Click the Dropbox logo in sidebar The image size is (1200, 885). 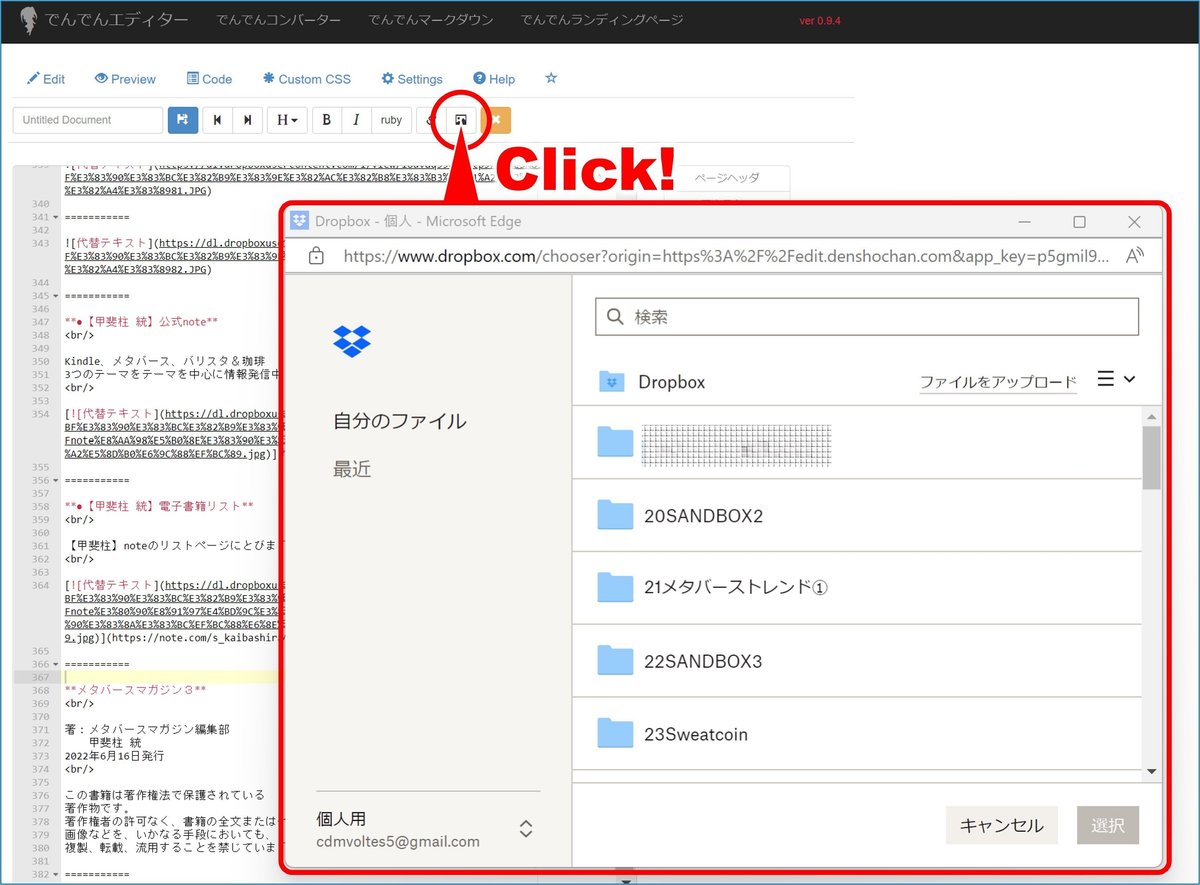point(352,341)
